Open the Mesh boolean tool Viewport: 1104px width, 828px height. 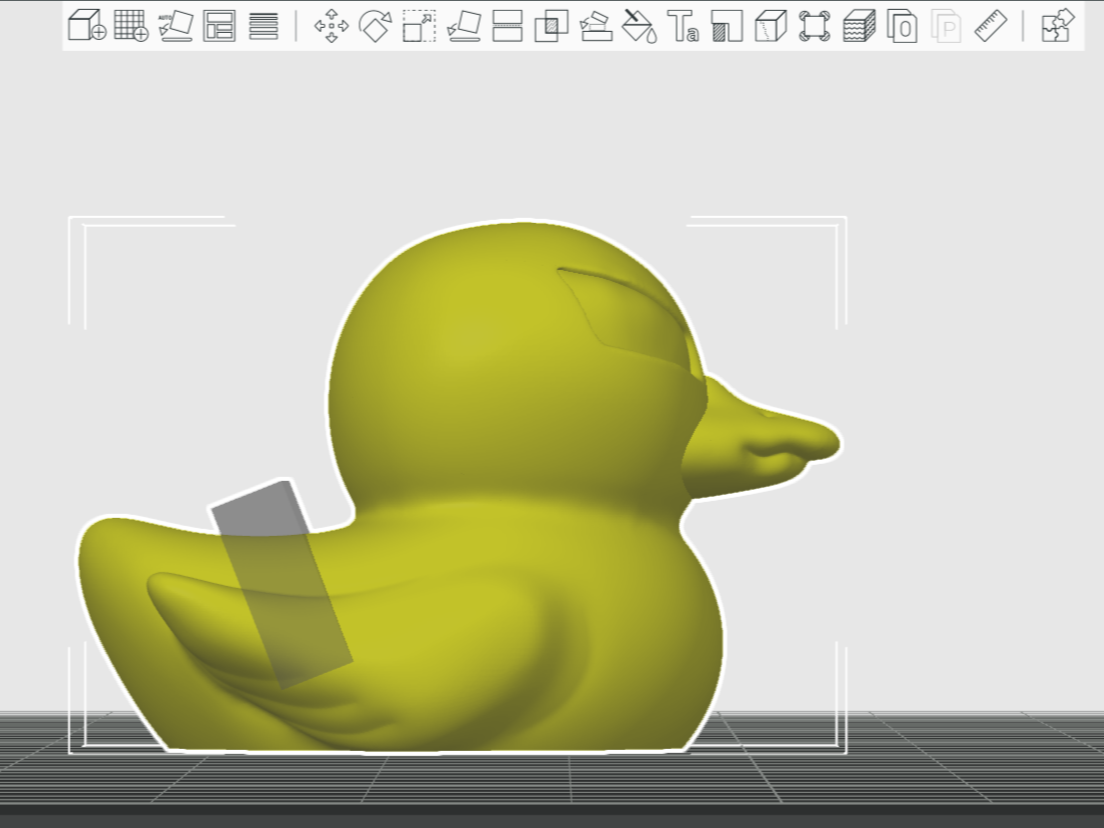(x=551, y=26)
